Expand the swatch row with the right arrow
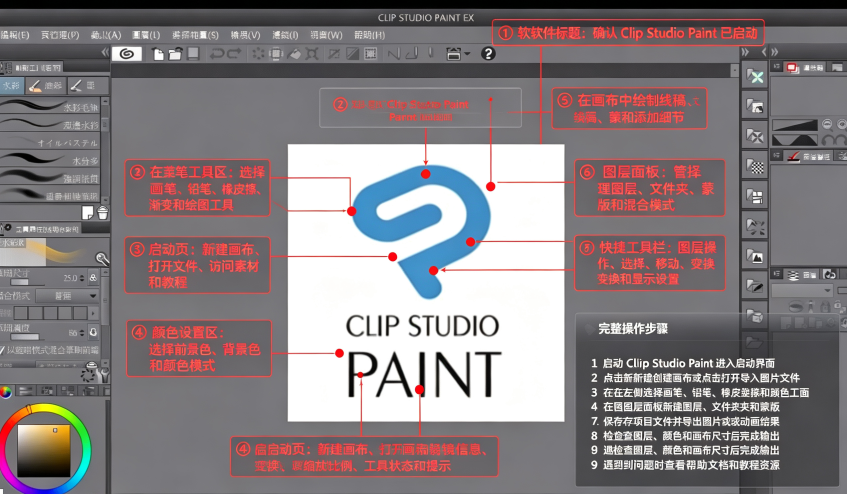847x494 pixels. [x=93, y=313]
